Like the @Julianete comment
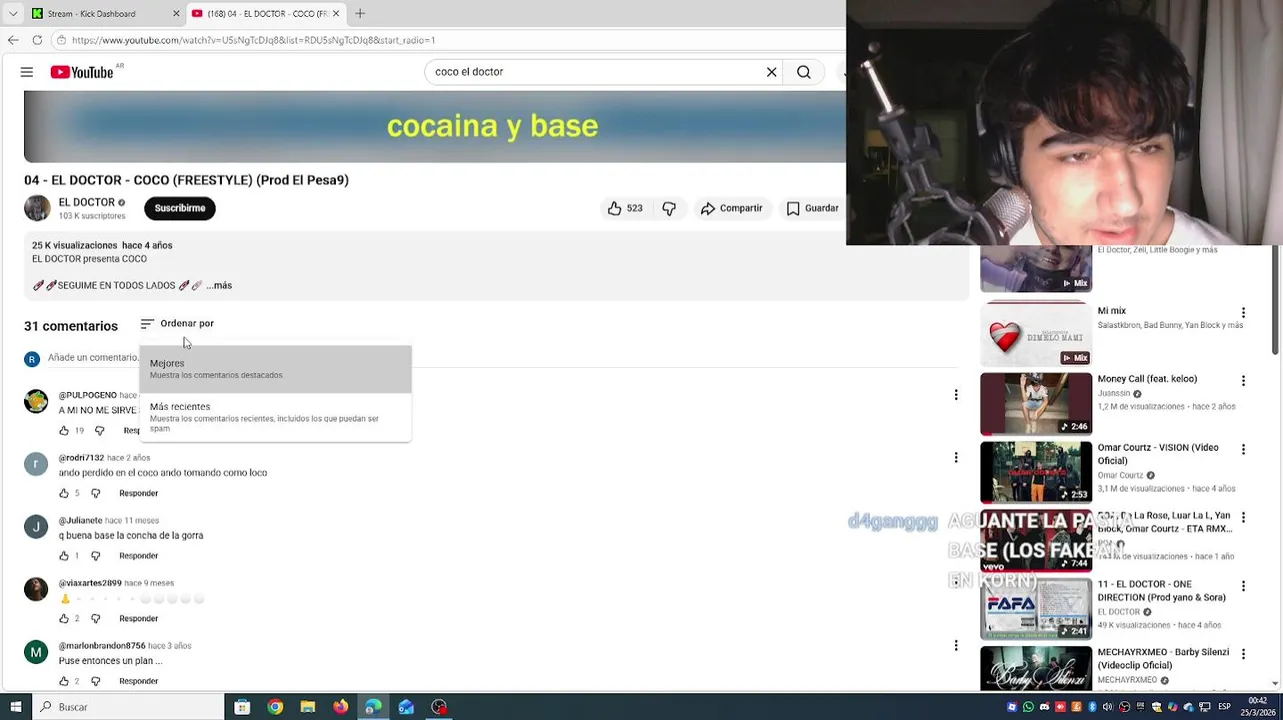The width and height of the screenshot is (1283, 720). 64,556
